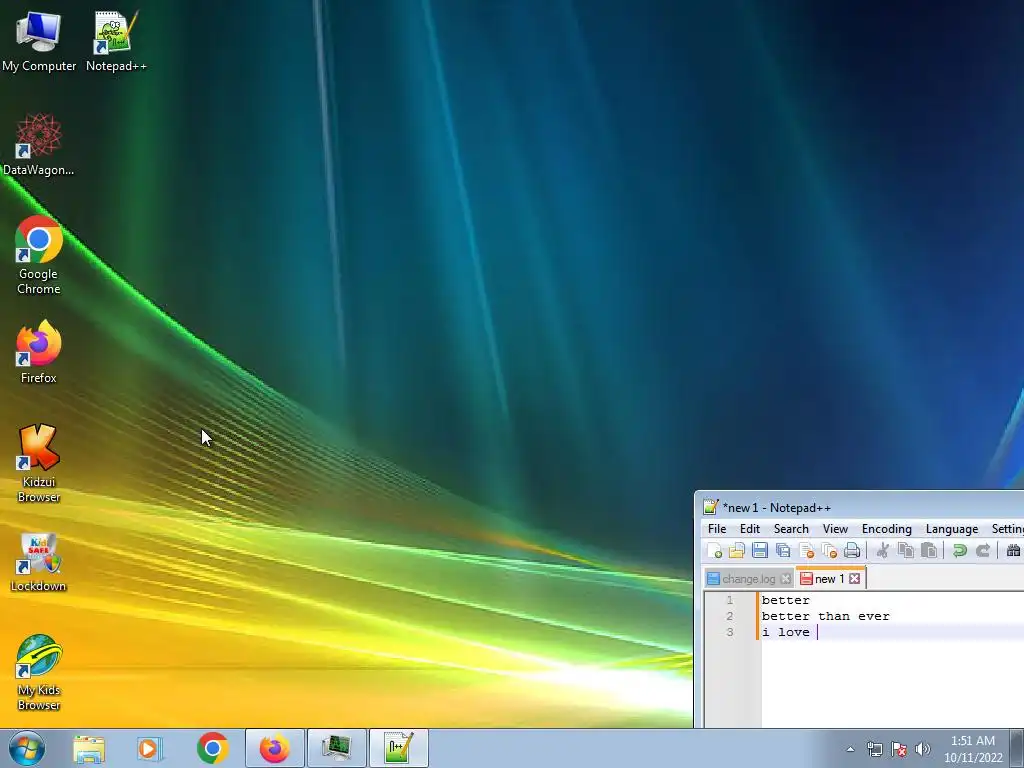1024x768 pixels.
Task: Click the Notepad++ title bar text
Action: [776, 507]
